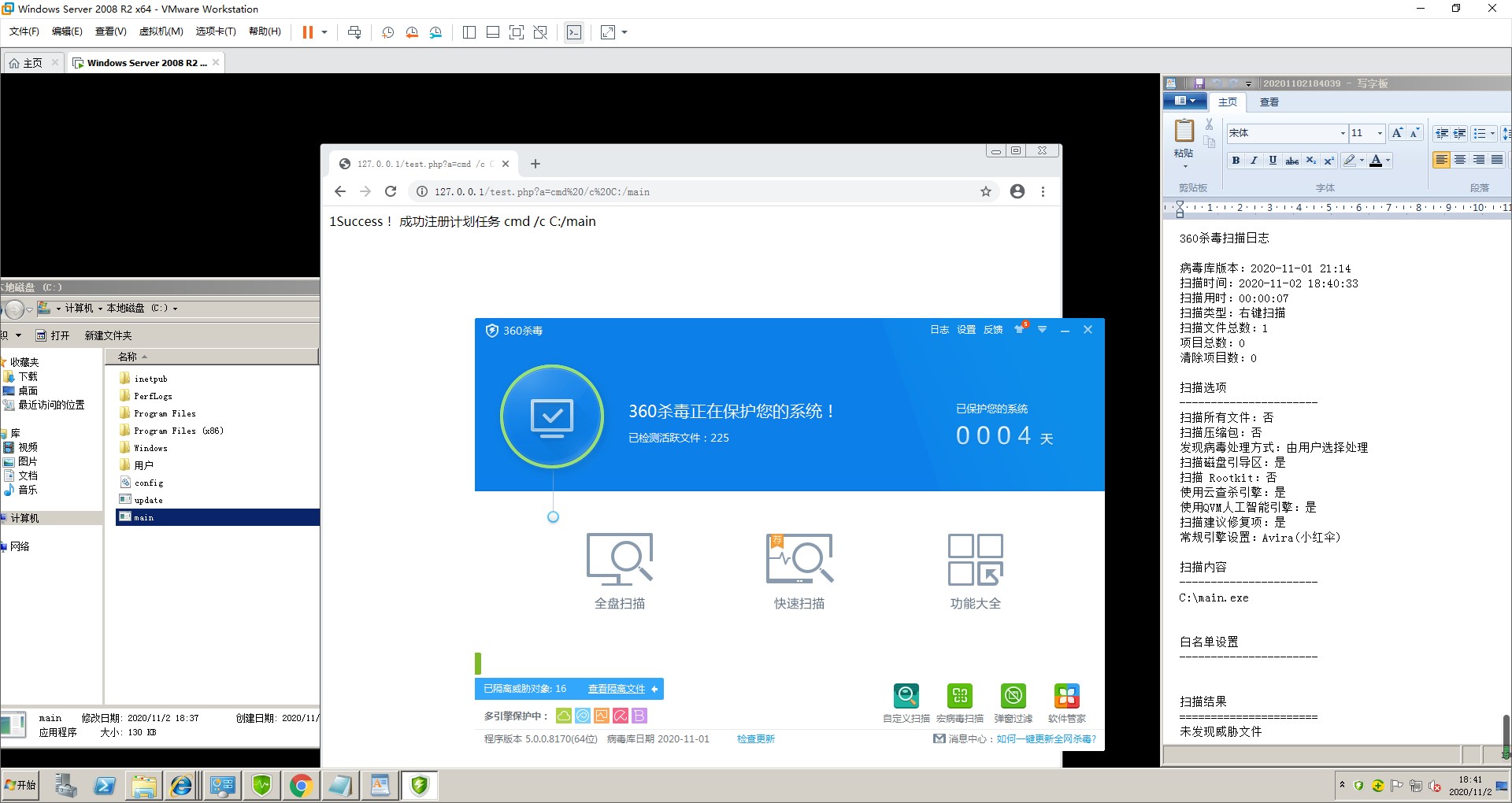
Task: Go back in Chrome browser
Action: coord(340,191)
